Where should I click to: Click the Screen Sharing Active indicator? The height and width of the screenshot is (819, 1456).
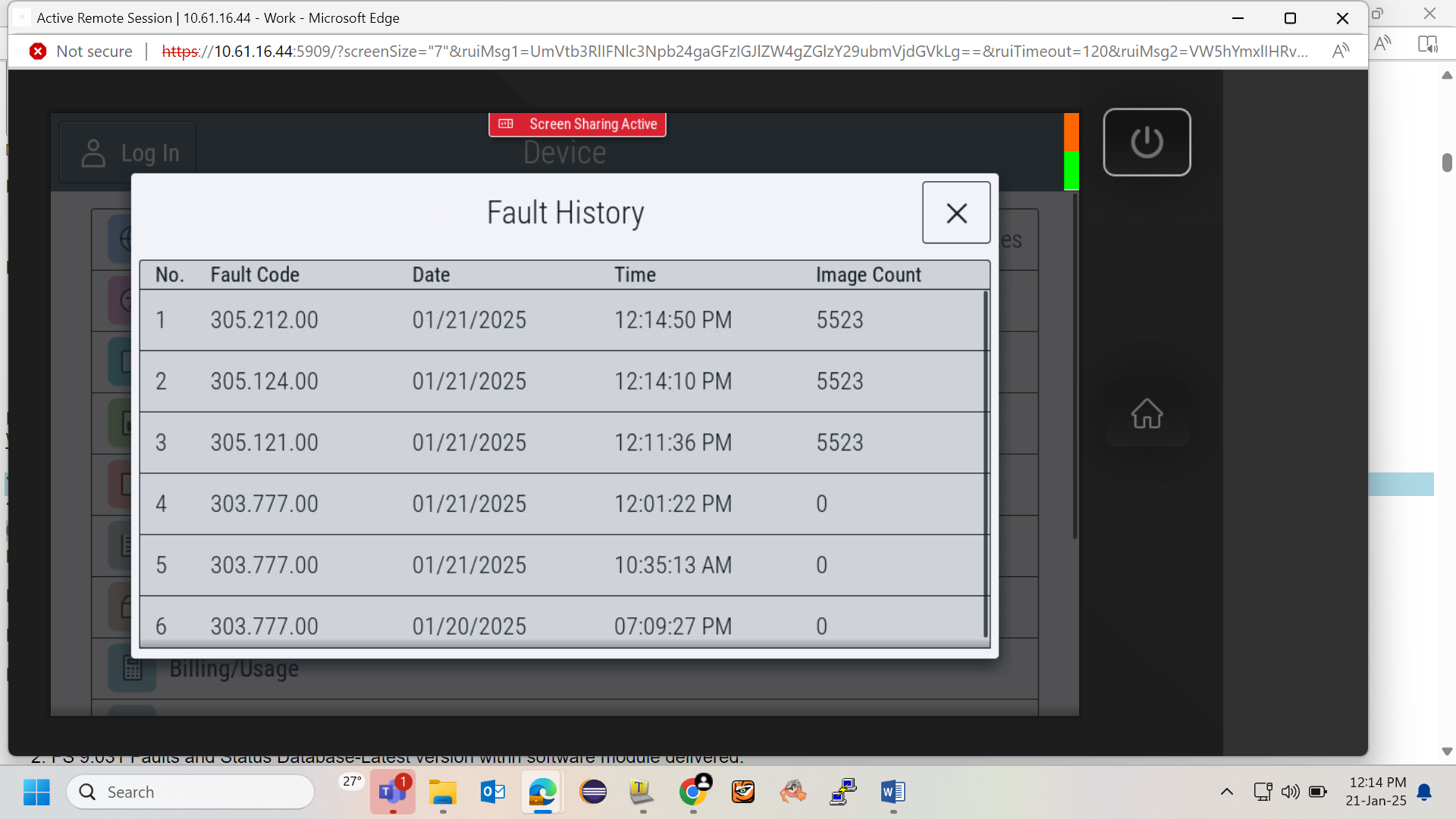coord(578,124)
